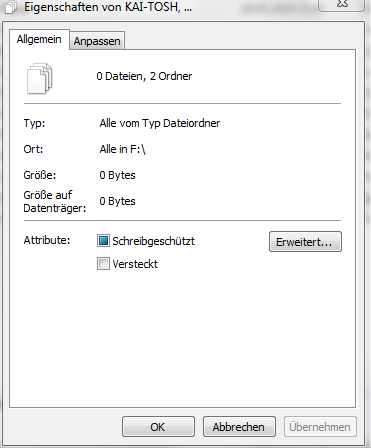Switch to the Allgemein tab

[x=39, y=39]
